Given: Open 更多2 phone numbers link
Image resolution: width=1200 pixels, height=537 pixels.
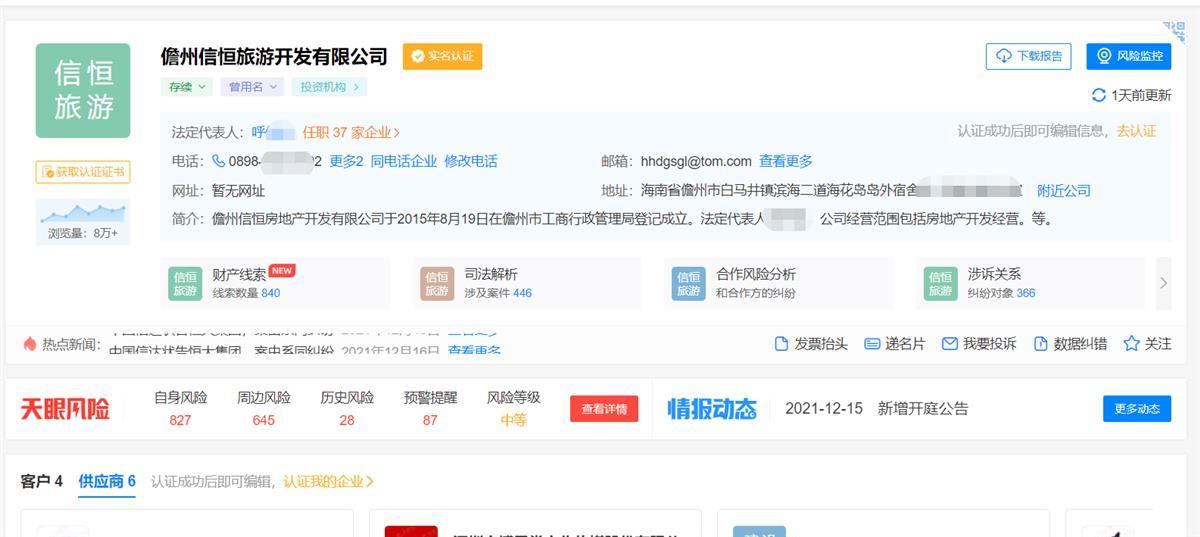Looking at the screenshot, I should [346, 161].
